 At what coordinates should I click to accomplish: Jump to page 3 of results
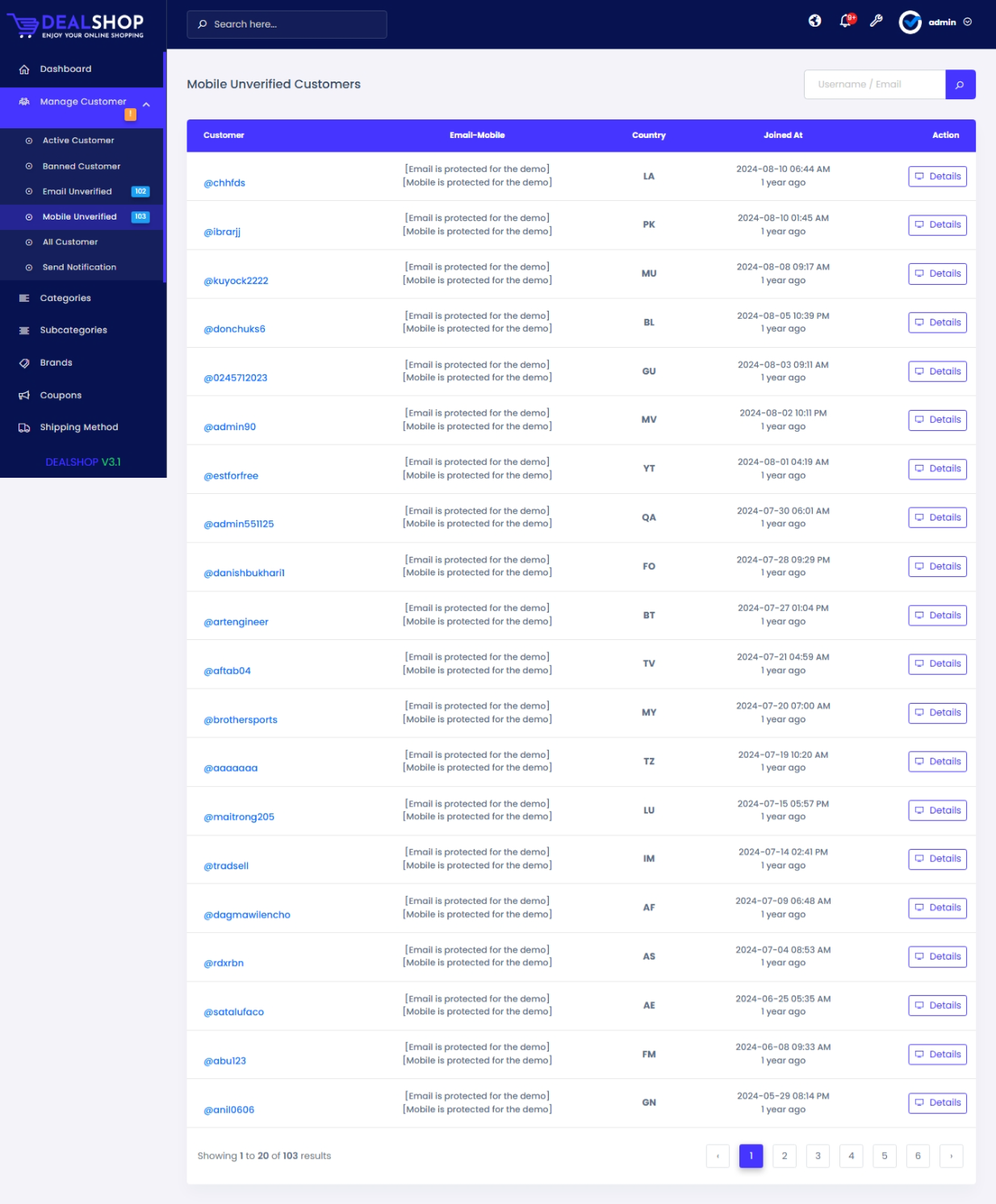pyautogui.click(x=818, y=1156)
